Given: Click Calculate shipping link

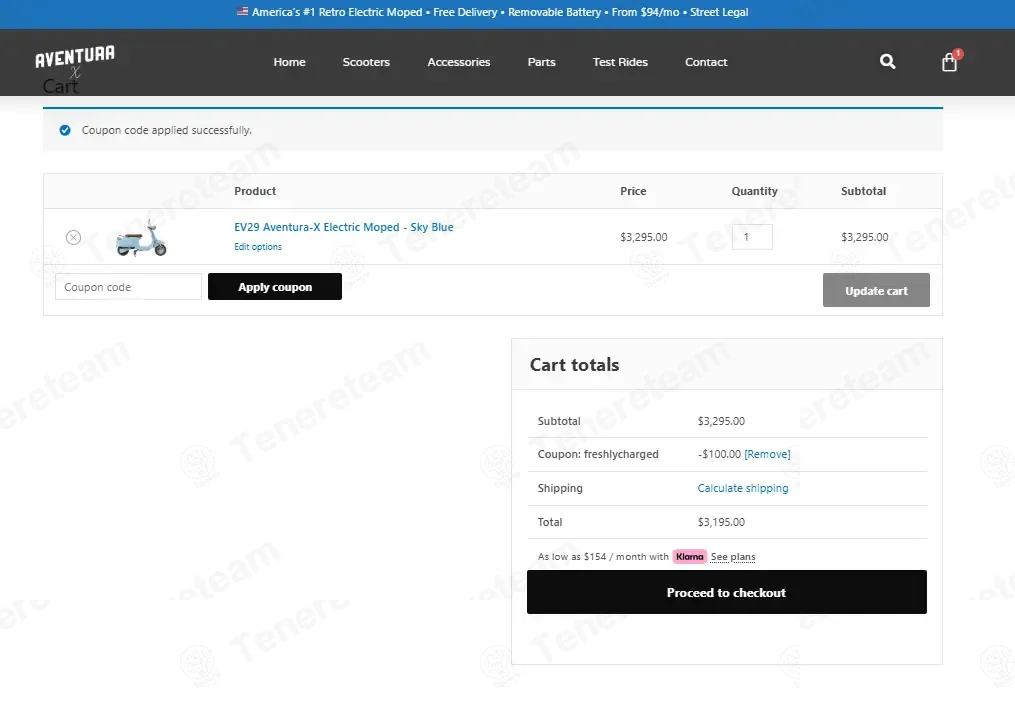Looking at the screenshot, I should click(x=743, y=488).
